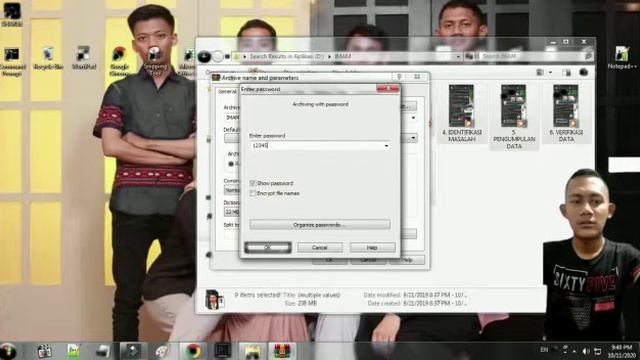The width and height of the screenshot is (640, 360).
Task: Open Media Player Classic from the taskbar
Action: 44,351
